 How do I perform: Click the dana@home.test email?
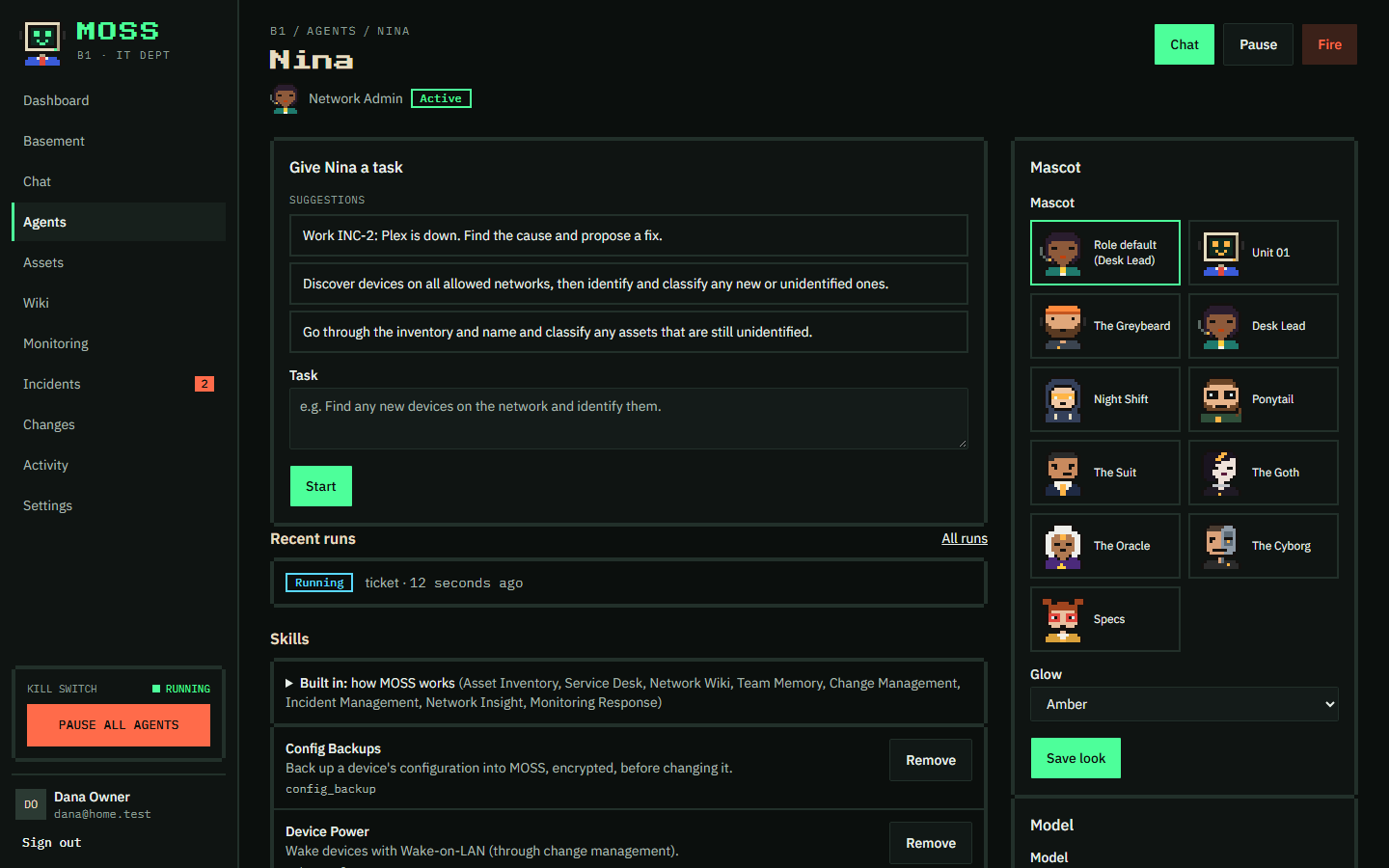pos(102,814)
